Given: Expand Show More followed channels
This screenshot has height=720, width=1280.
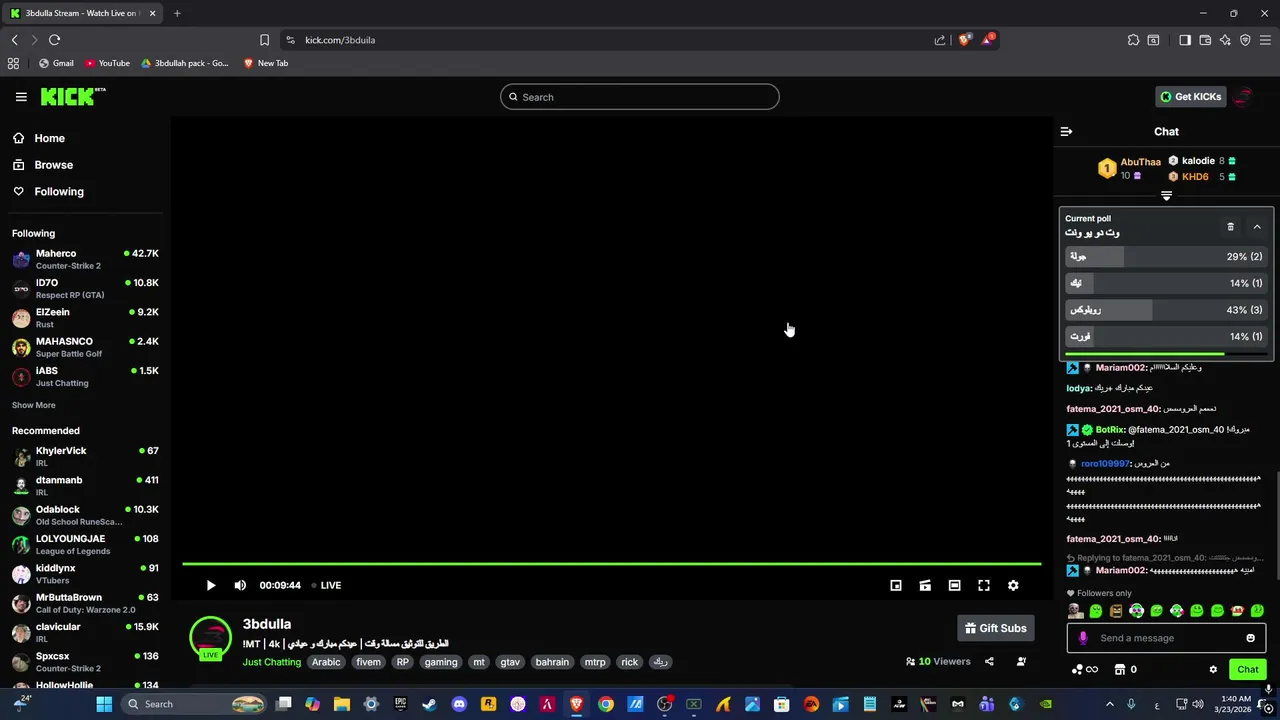Looking at the screenshot, I should coord(34,405).
